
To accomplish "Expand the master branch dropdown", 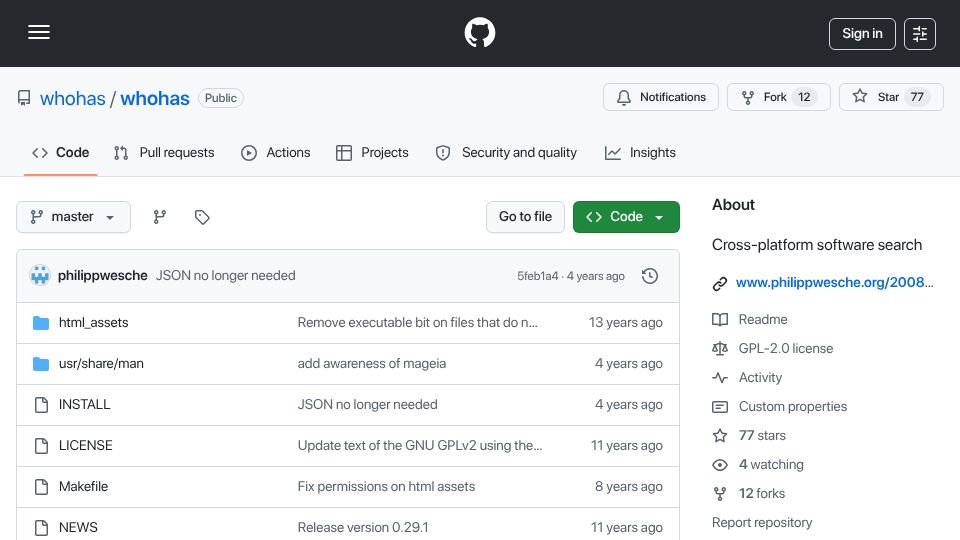I will pyautogui.click(x=73, y=217).
